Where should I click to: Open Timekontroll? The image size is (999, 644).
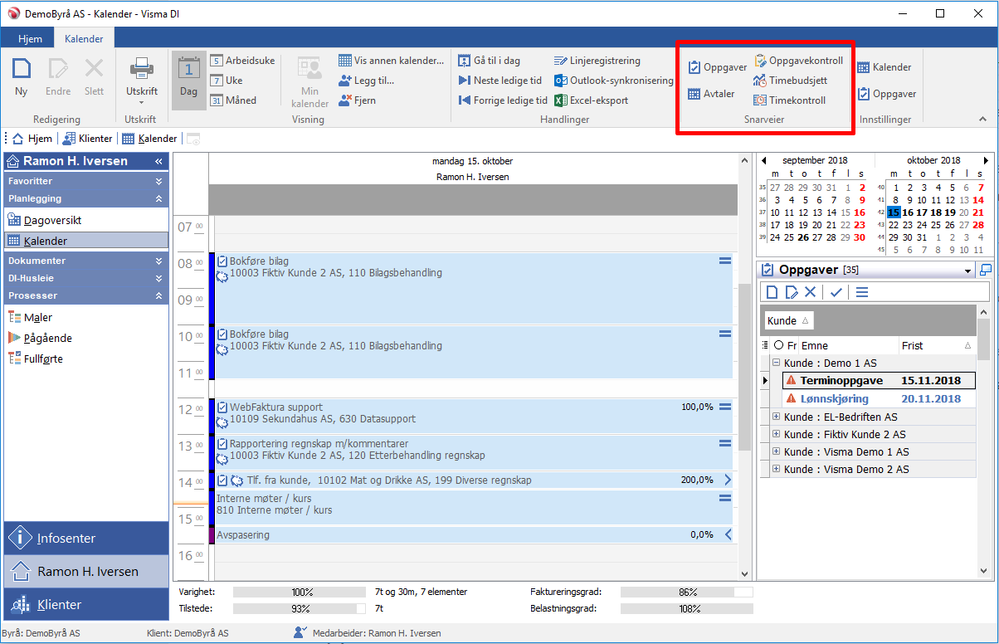coord(790,100)
